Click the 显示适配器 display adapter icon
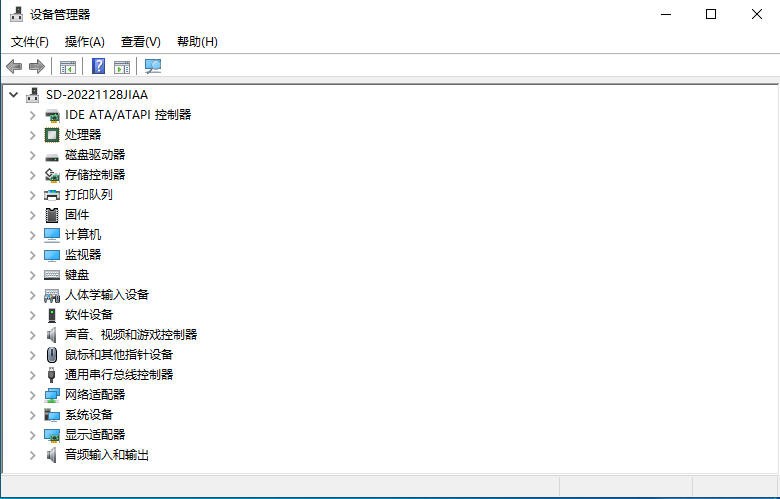The image size is (780, 499). [52, 435]
